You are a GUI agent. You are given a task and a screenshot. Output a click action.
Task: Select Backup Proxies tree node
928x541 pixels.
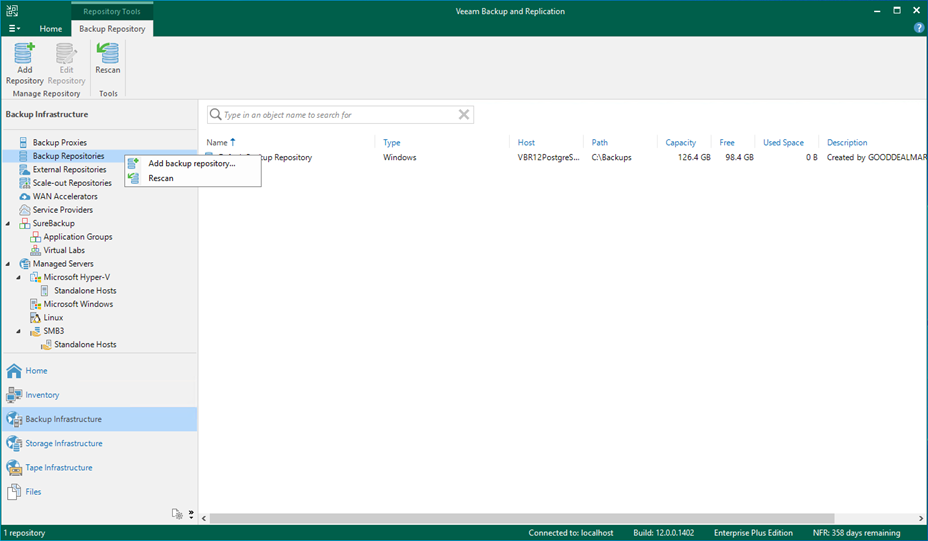pyautogui.click(x=59, y=143)
